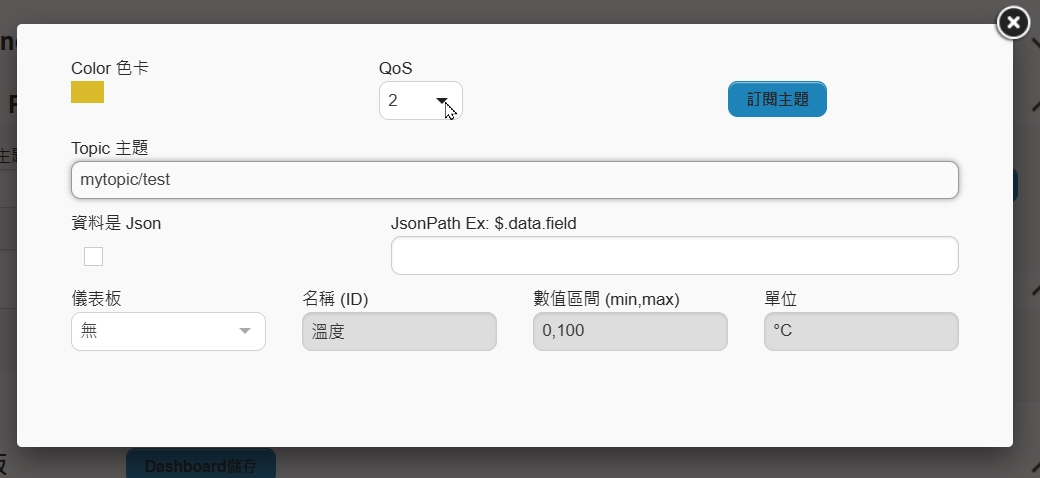Enable the 資料是 Json checkbox
The image size is (1040, 478).
click(94, 257)
